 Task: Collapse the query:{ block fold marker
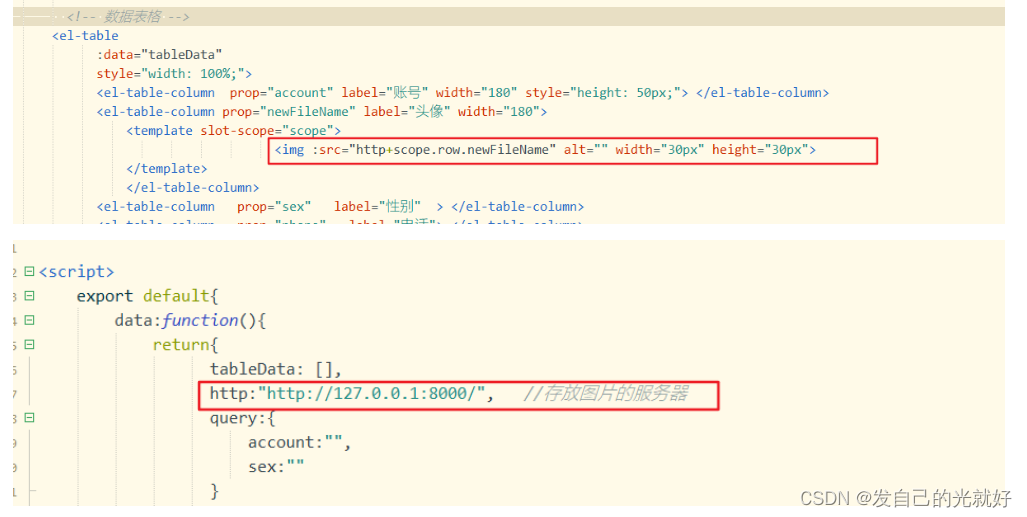pyautogui.click(x=29, y=418)
